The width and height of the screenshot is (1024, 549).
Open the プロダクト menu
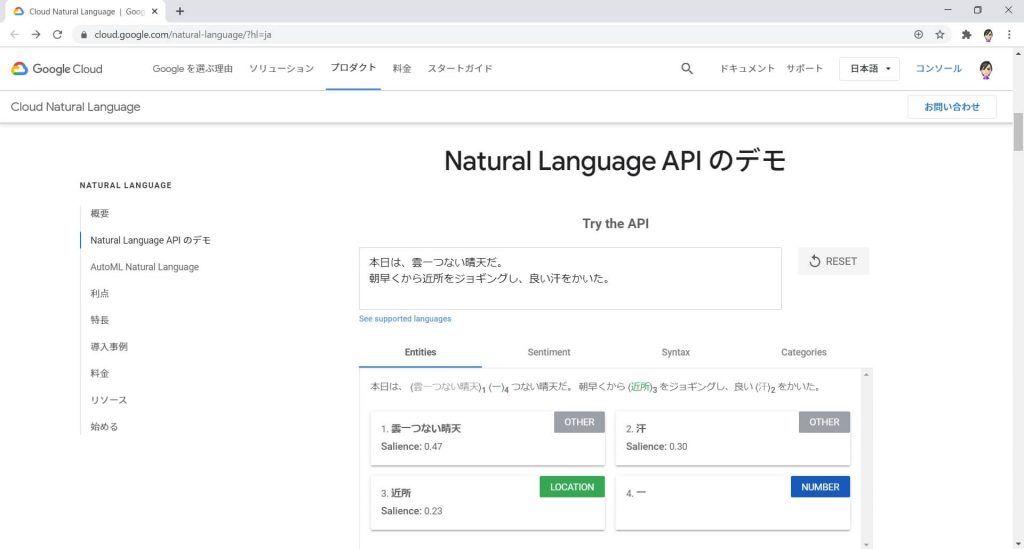pyautogui.click(x=353, y=68)
